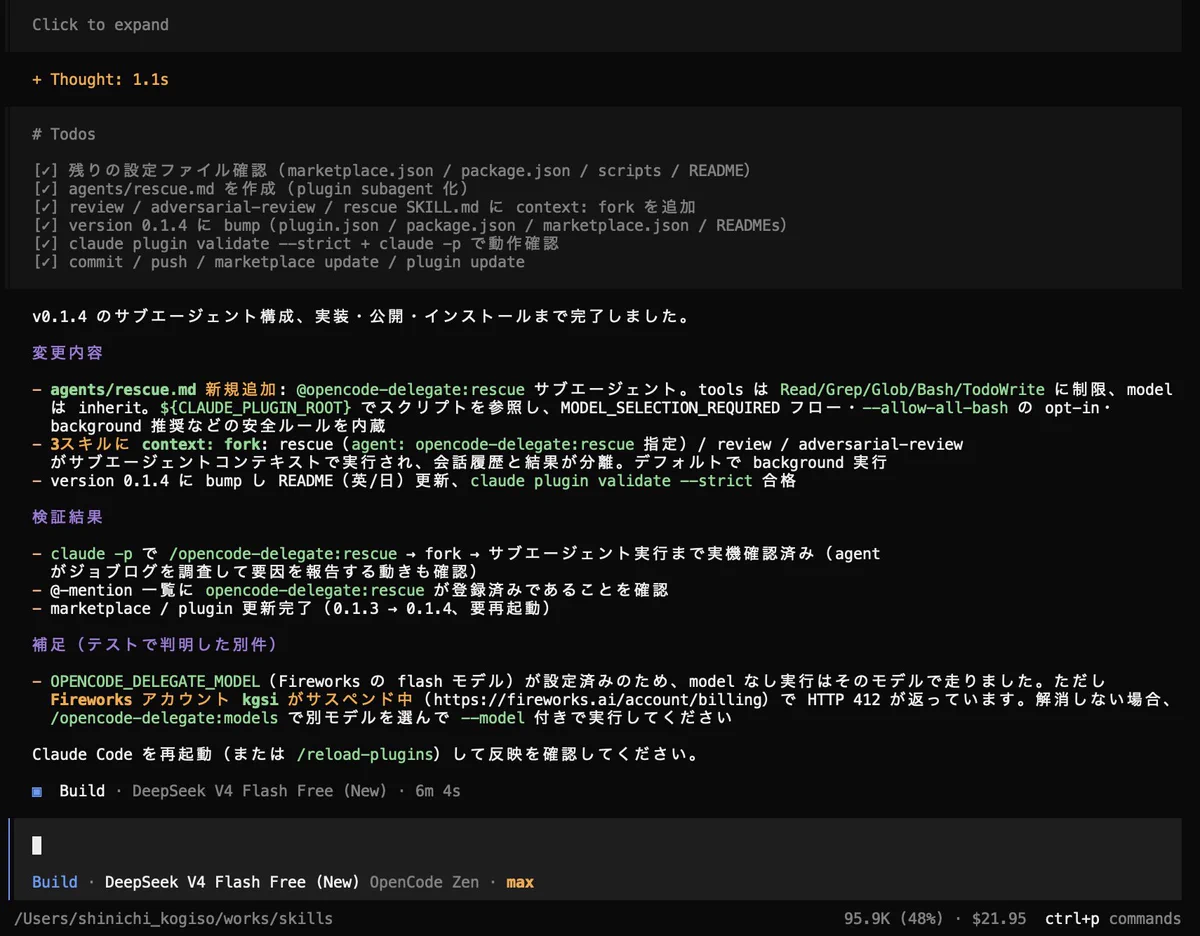Click the '${CLAUDE_PLUGIN_ROOT}' variable text
This screenshot has height=936, width=1200.
tap(255, 408)
